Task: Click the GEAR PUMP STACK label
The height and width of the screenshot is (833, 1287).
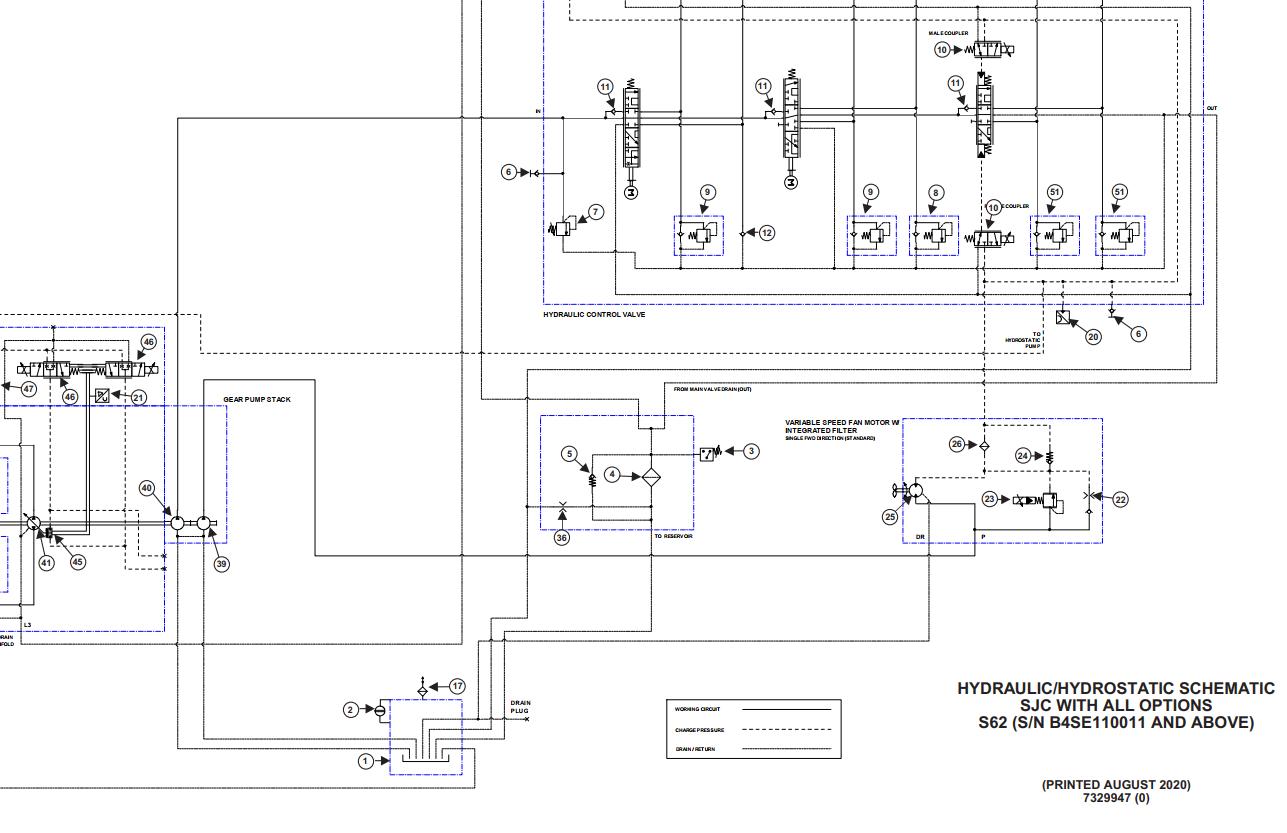Action: point(257,399)
